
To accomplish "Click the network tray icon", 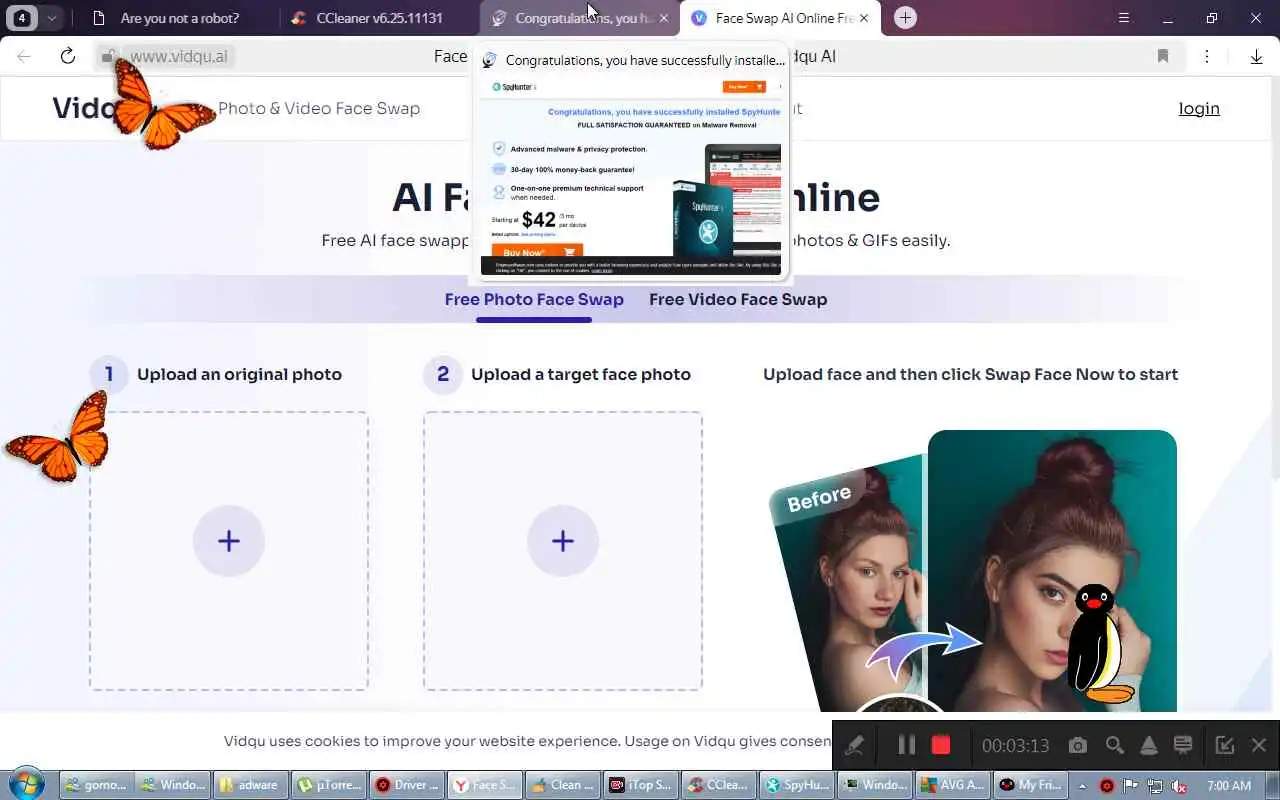I will 1155,785.
